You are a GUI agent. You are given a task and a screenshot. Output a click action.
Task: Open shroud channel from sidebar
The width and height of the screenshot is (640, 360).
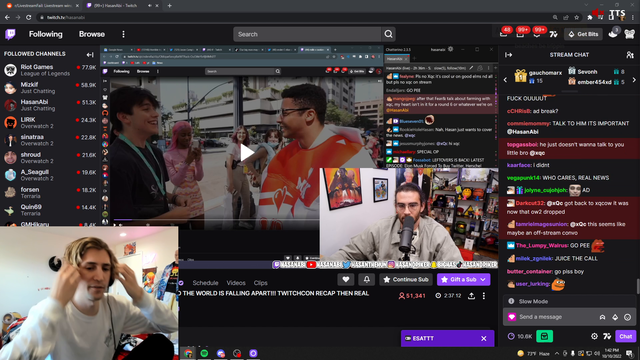(x=50, y=158)
